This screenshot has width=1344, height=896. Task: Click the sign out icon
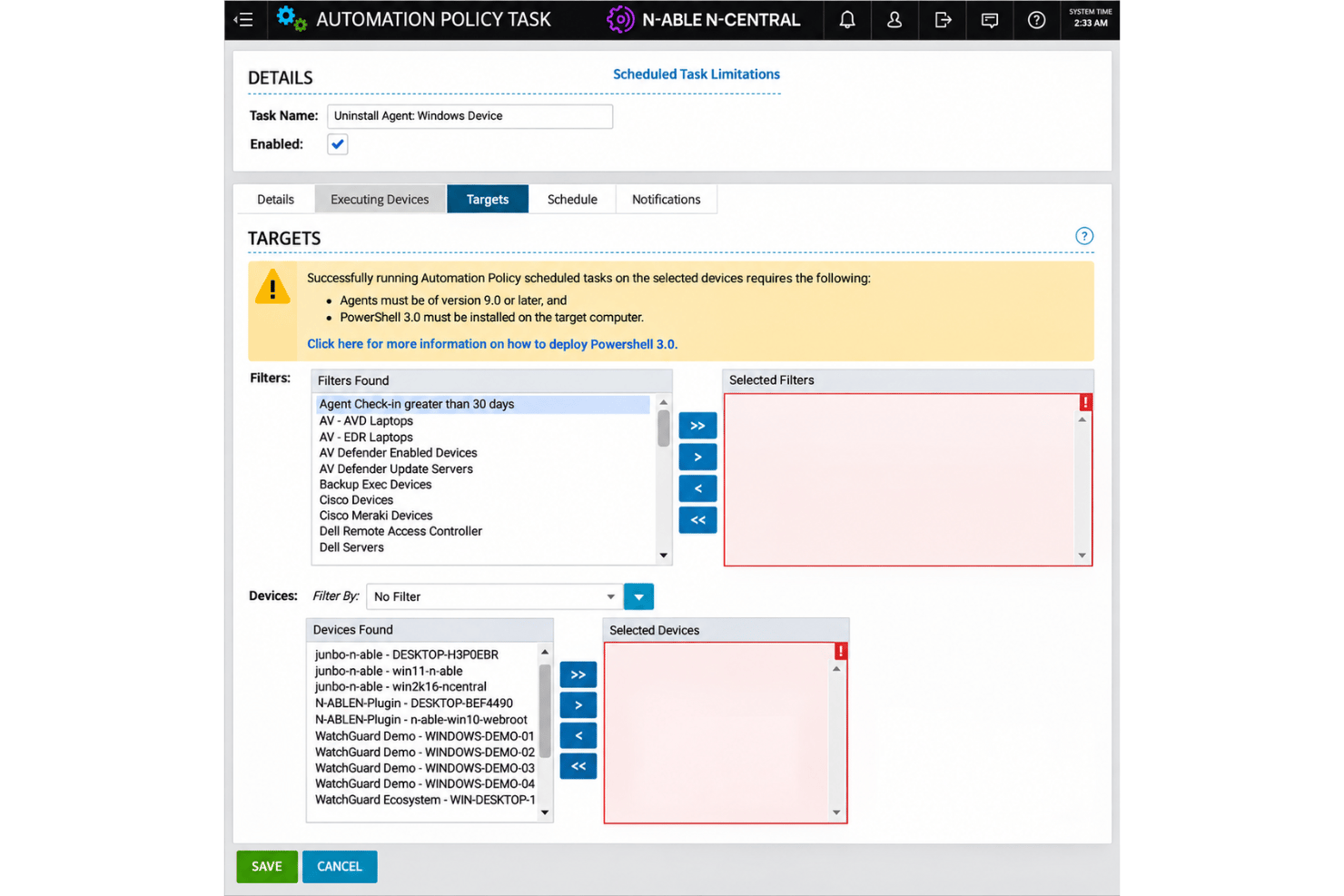943,19
